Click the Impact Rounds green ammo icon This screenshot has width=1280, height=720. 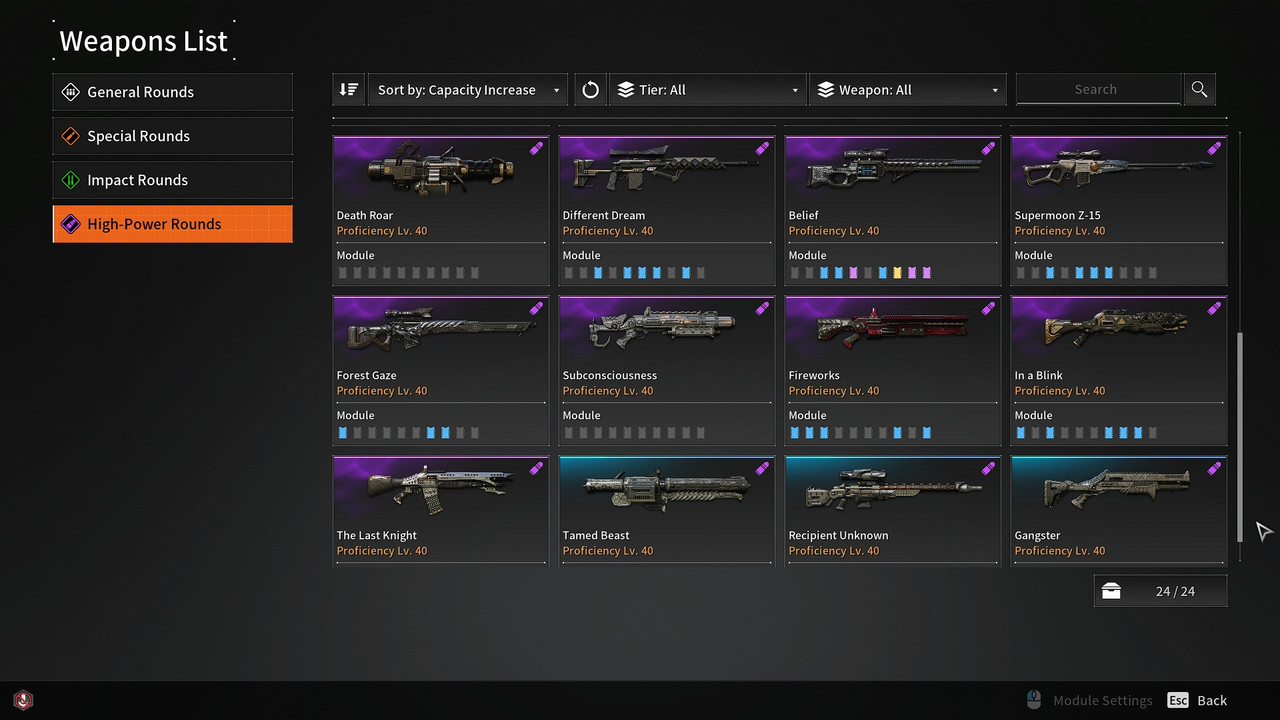(70, 180)
